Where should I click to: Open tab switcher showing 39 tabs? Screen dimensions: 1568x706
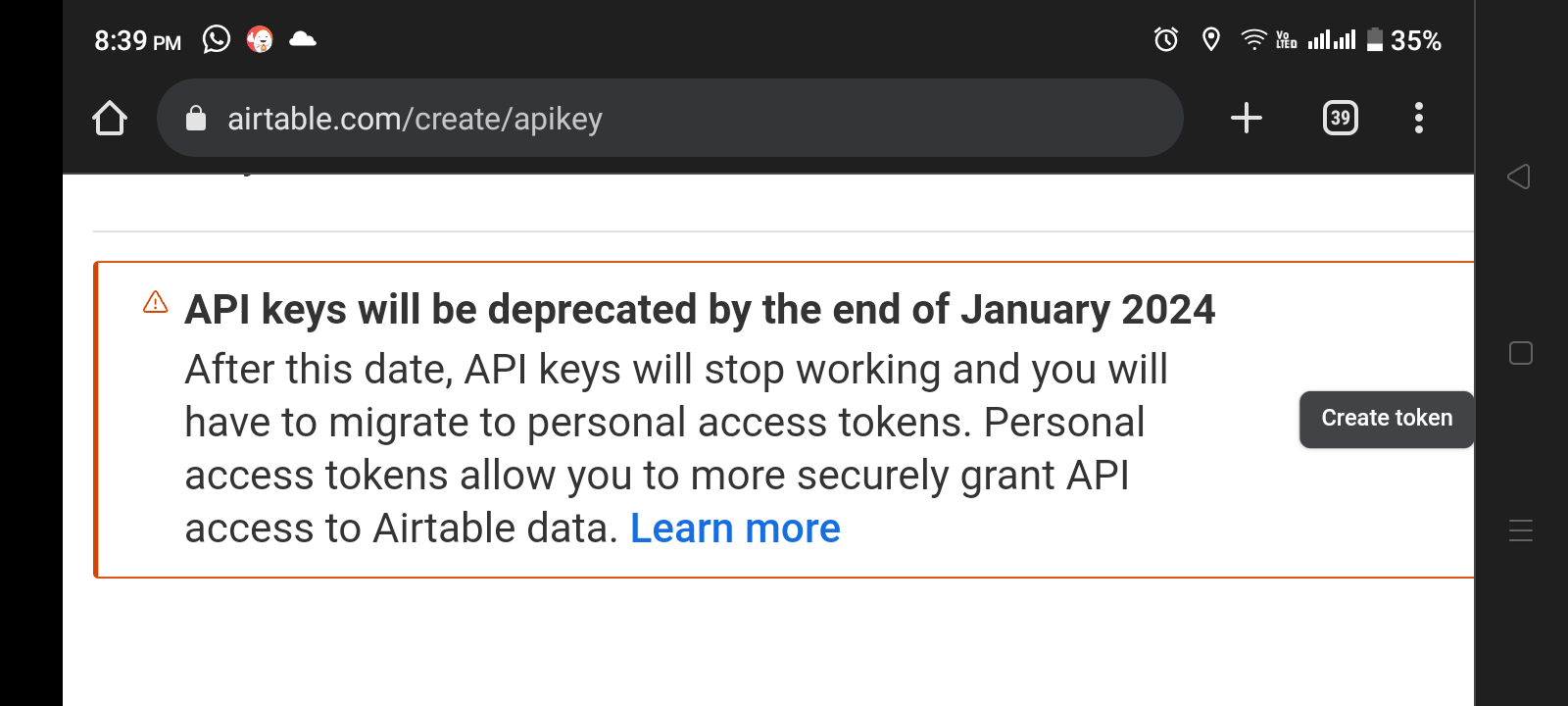click(x=1340, y=119)
